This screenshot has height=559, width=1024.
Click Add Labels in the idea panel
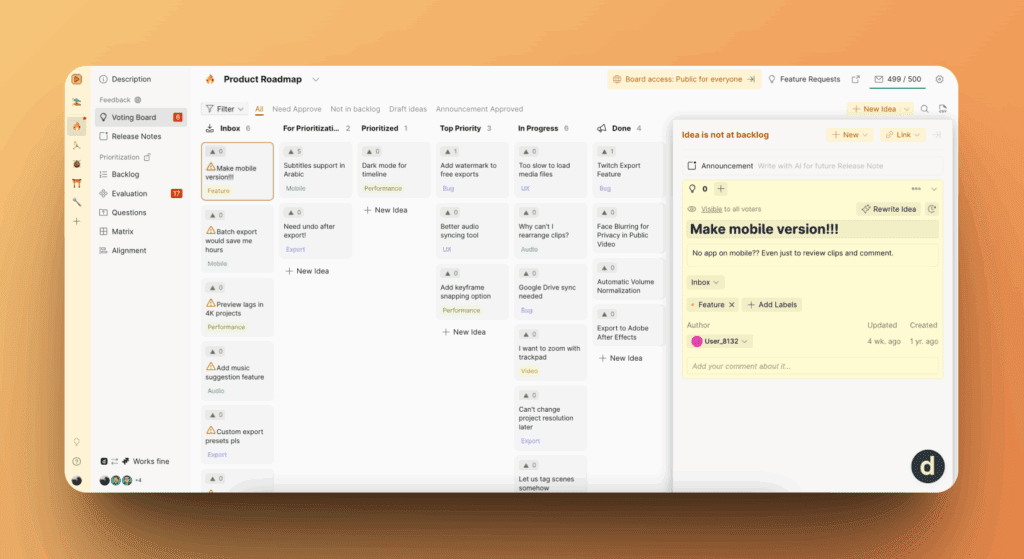772,304
